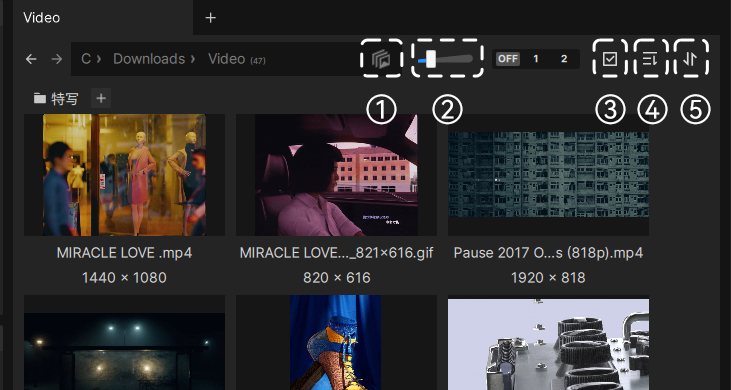
Task: Select the foggy night street lights thumbnail
Action: tap(124, 342)
